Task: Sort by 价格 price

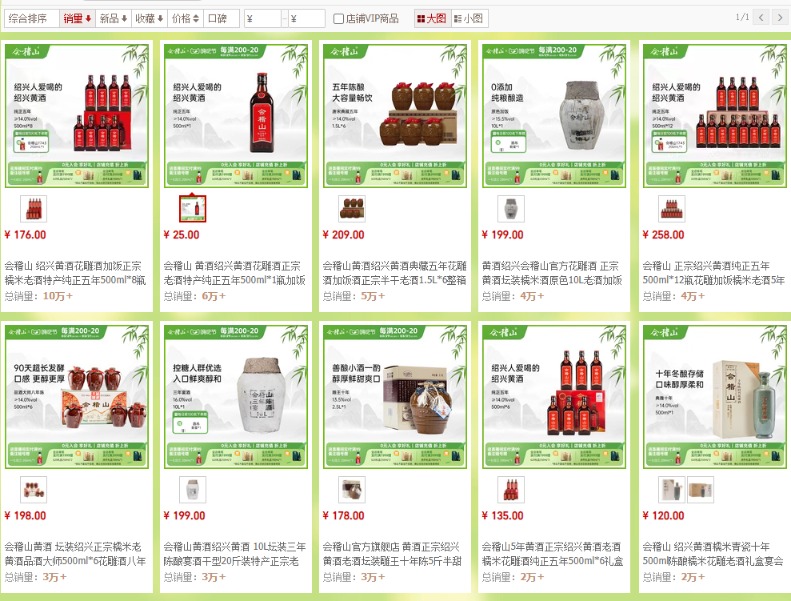Action: [185, 19]
